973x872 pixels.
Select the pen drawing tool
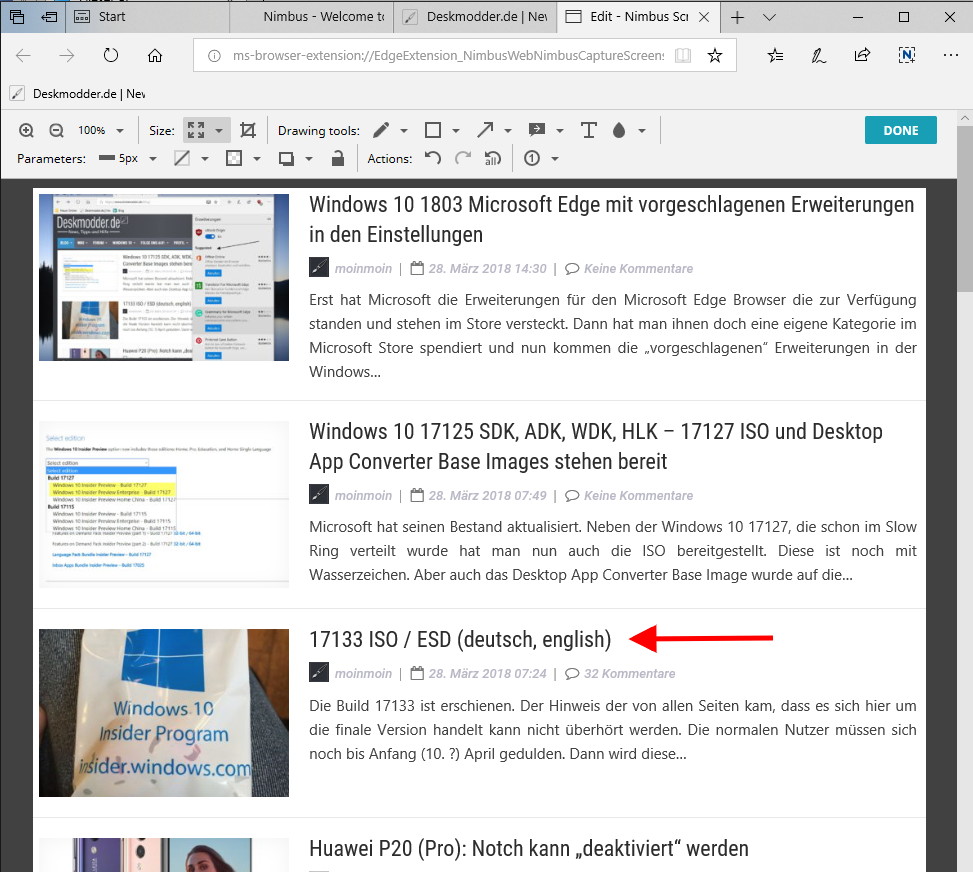click(381, 130)
